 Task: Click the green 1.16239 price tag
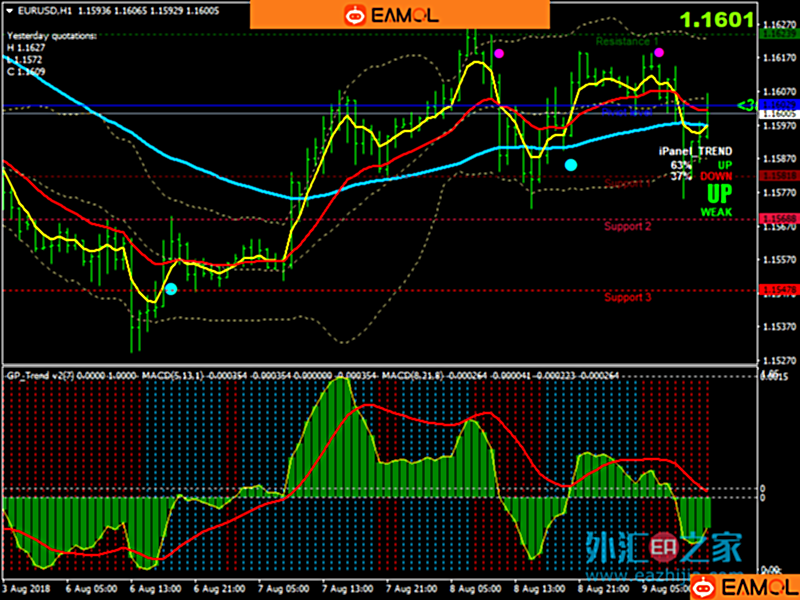tap(778, 34)
